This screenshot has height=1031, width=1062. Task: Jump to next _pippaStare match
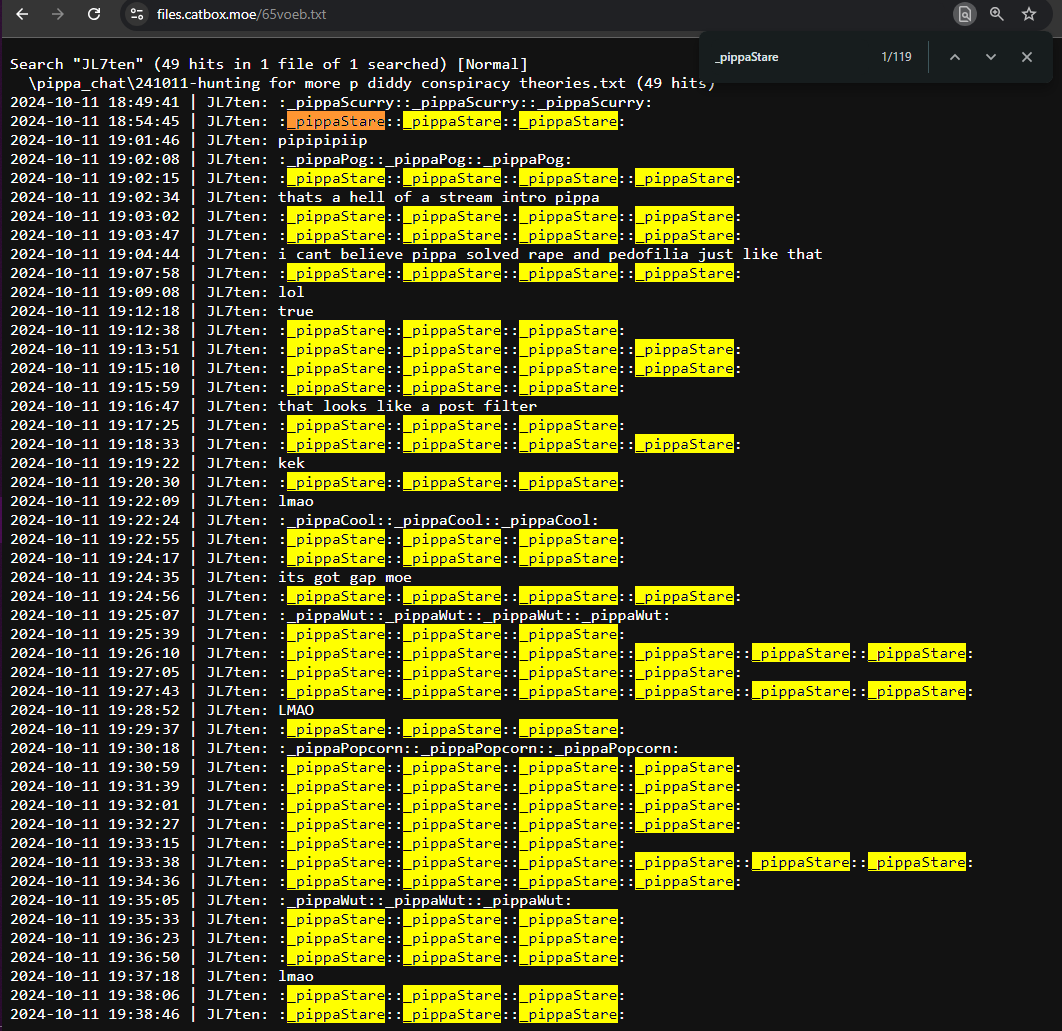pyautogui.click(x=990, y=57)
